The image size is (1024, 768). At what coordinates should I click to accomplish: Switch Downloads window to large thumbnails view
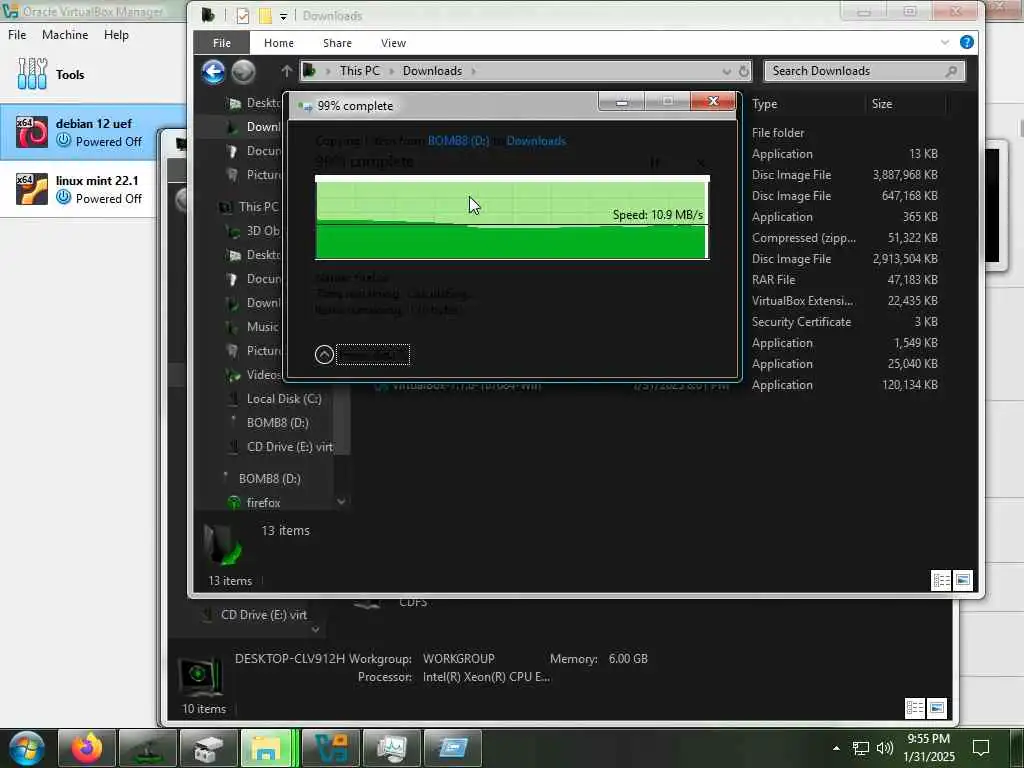(x=963, y=580)
